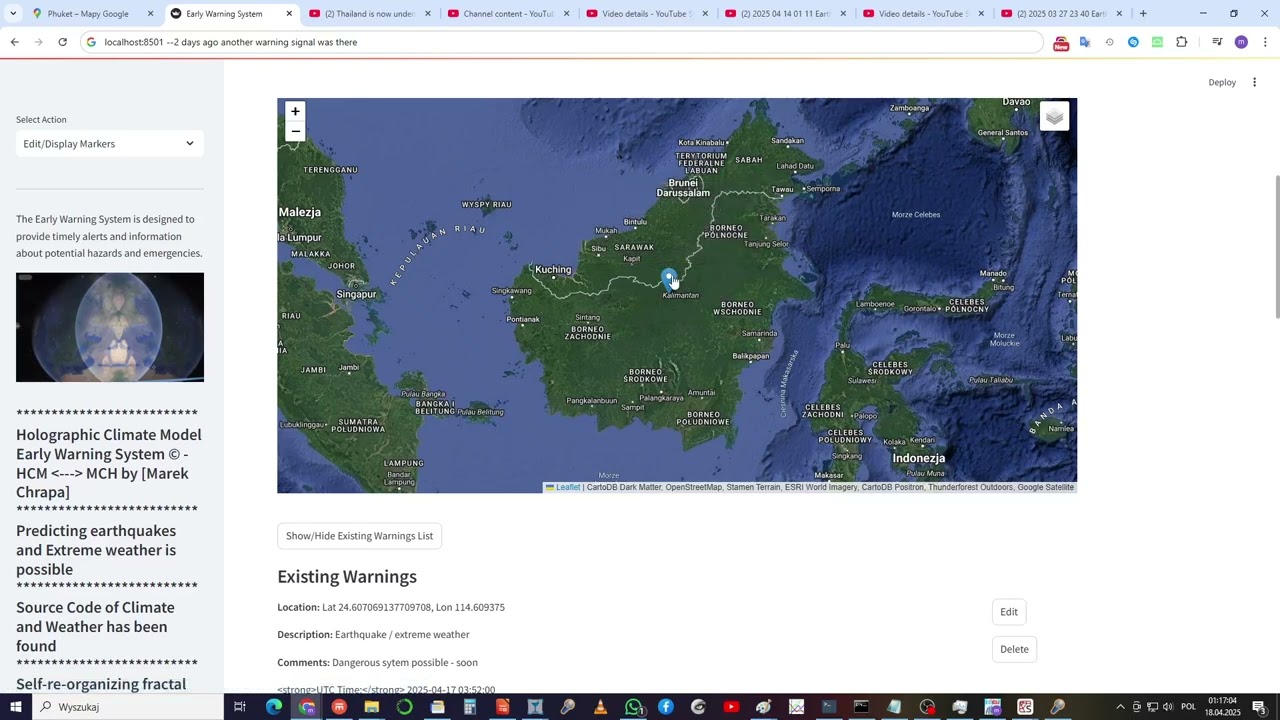Close the Early Warning System tab
Screen dimensions: 1280x720
(x=289, y=14)
